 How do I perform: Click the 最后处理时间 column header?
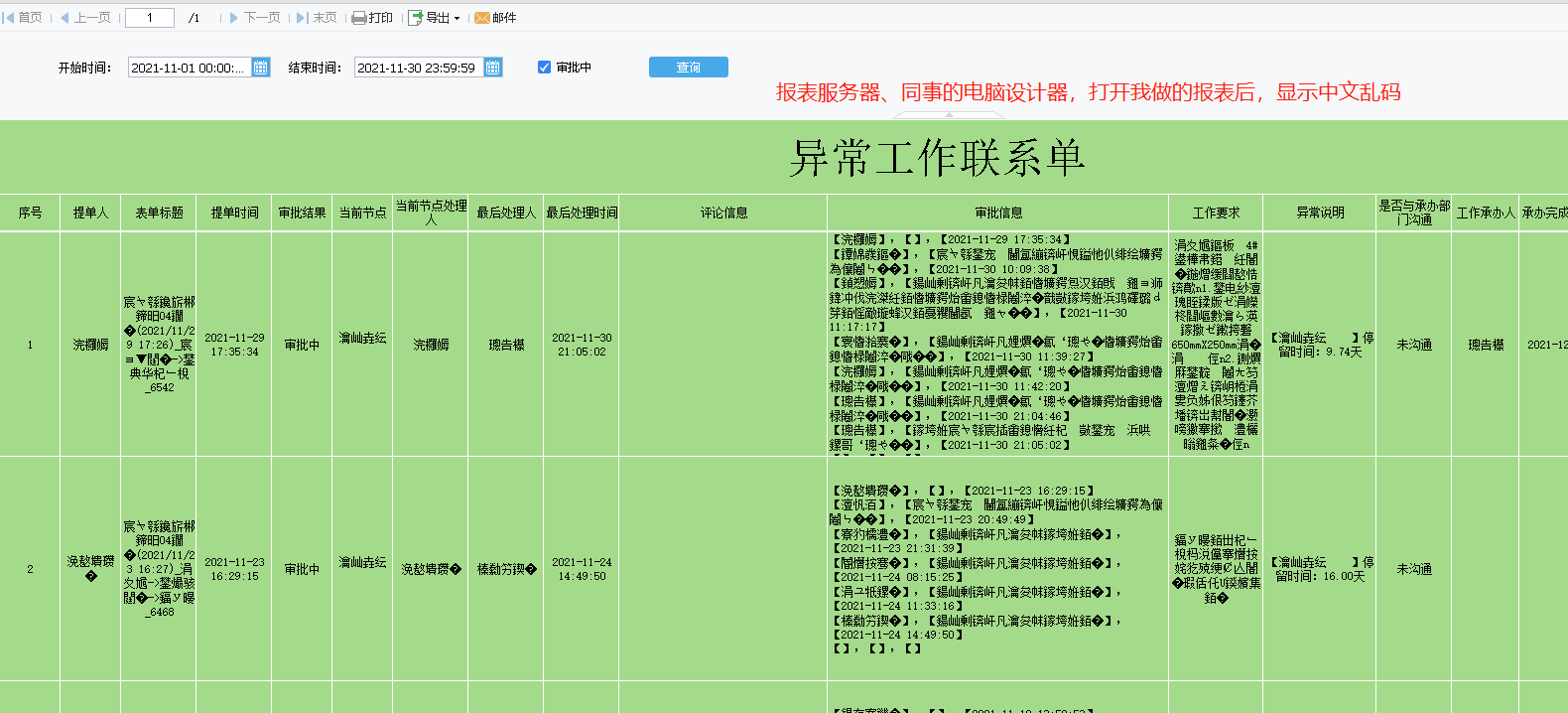coord(582,213)
